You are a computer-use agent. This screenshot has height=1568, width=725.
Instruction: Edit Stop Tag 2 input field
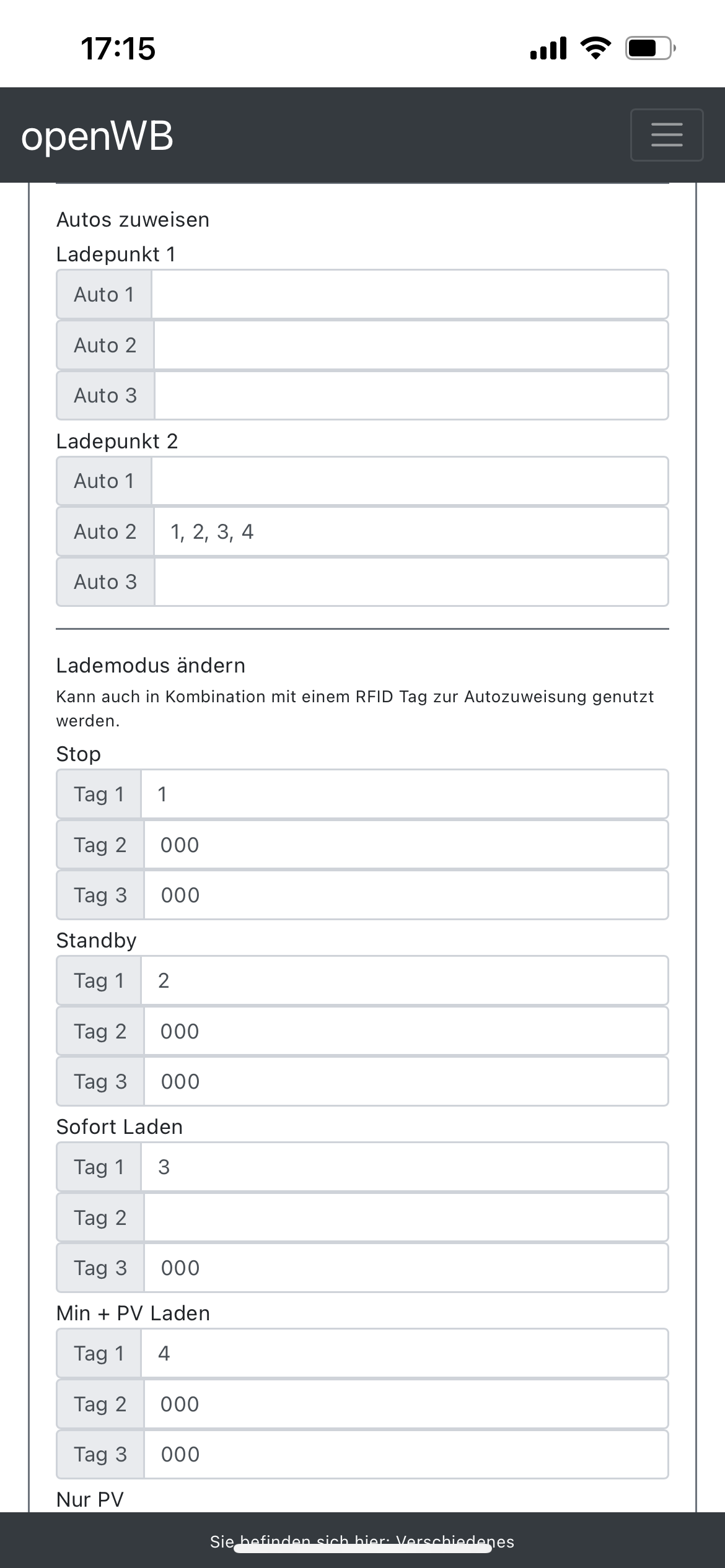(x=406, y=845)
